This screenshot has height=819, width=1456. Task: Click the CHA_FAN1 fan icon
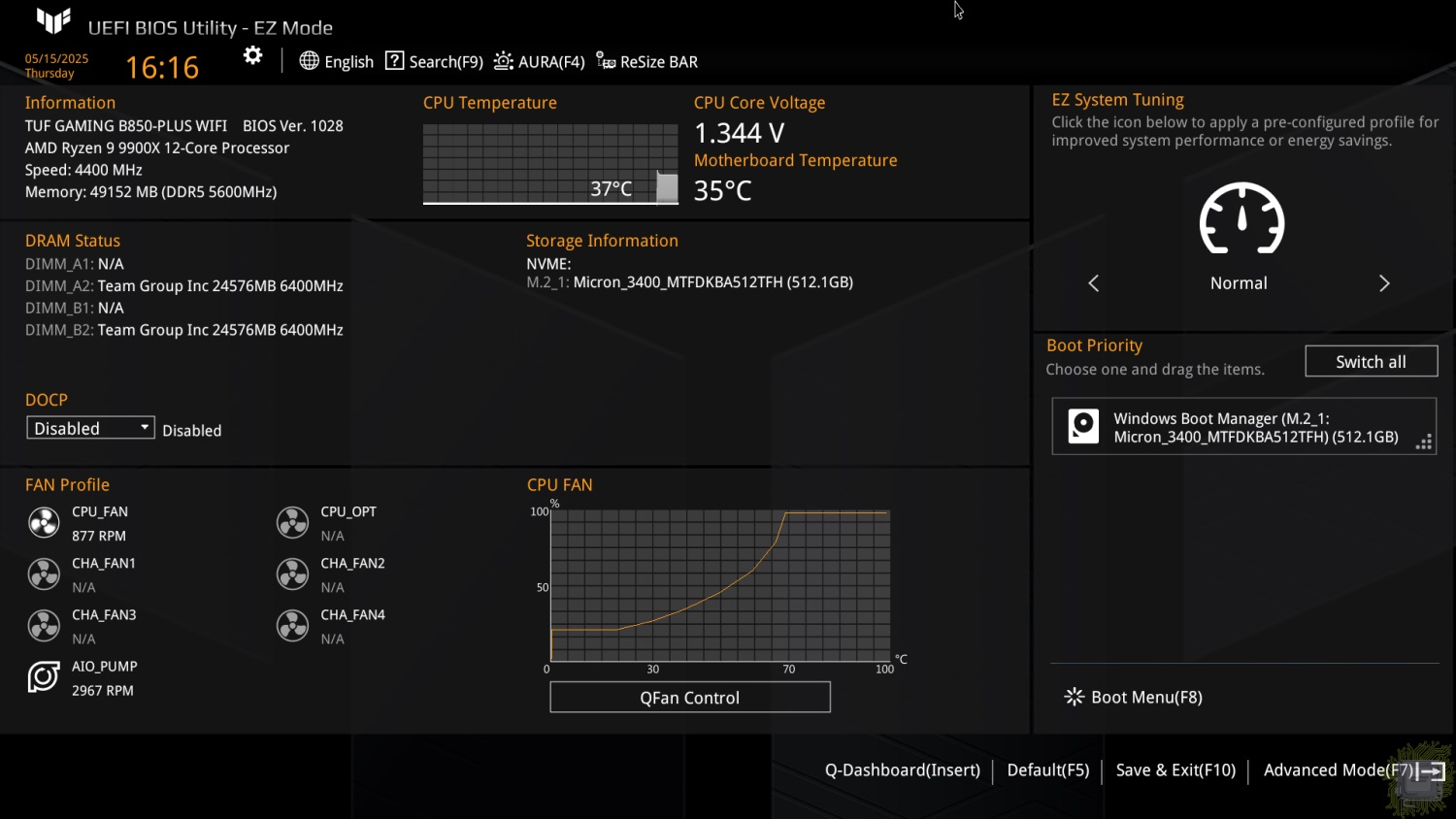point(44,574)
